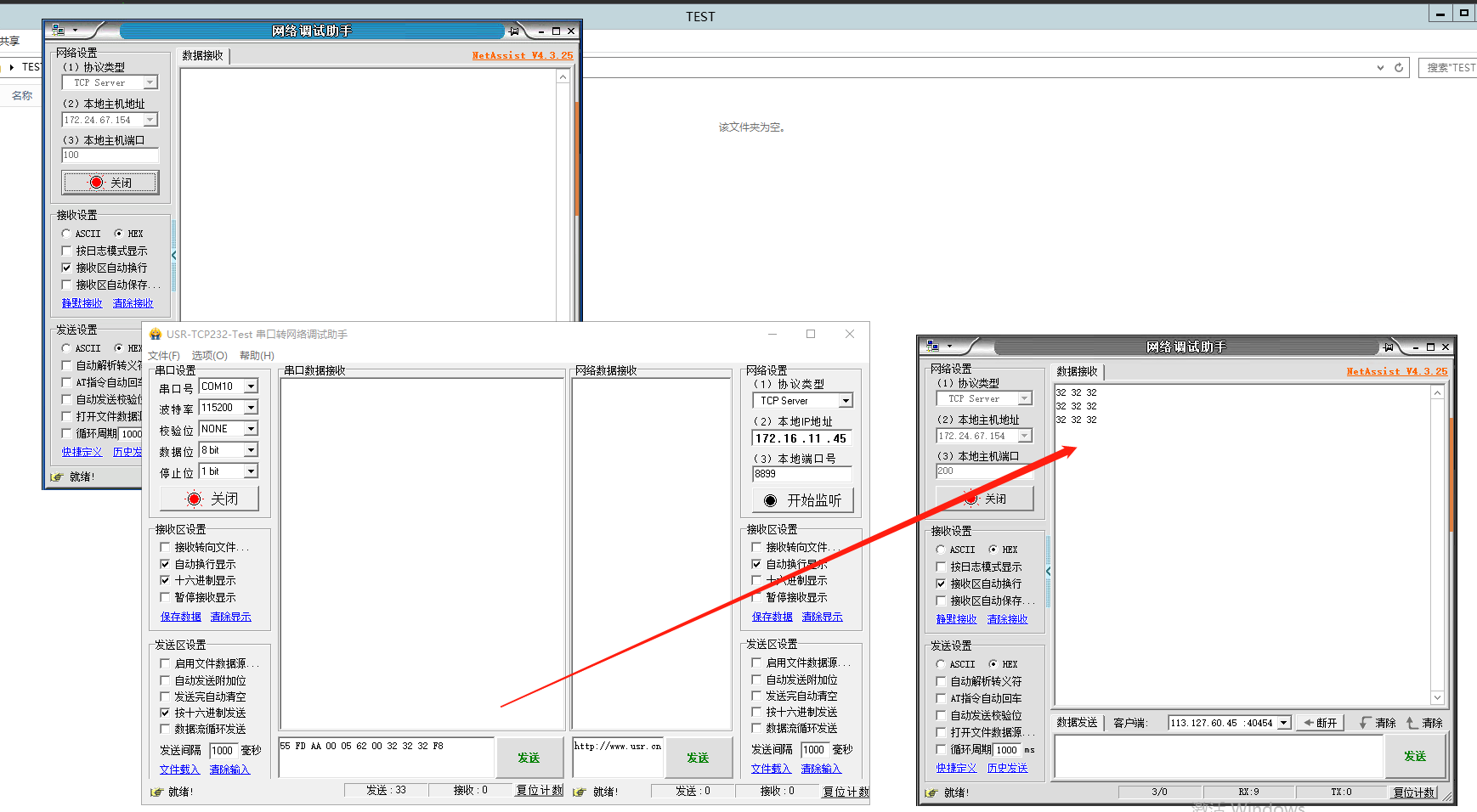The width and height of the screenshot is (1477, 812).
Task: Select ASCII receive mode in right NetAssist
Action: 941,550
